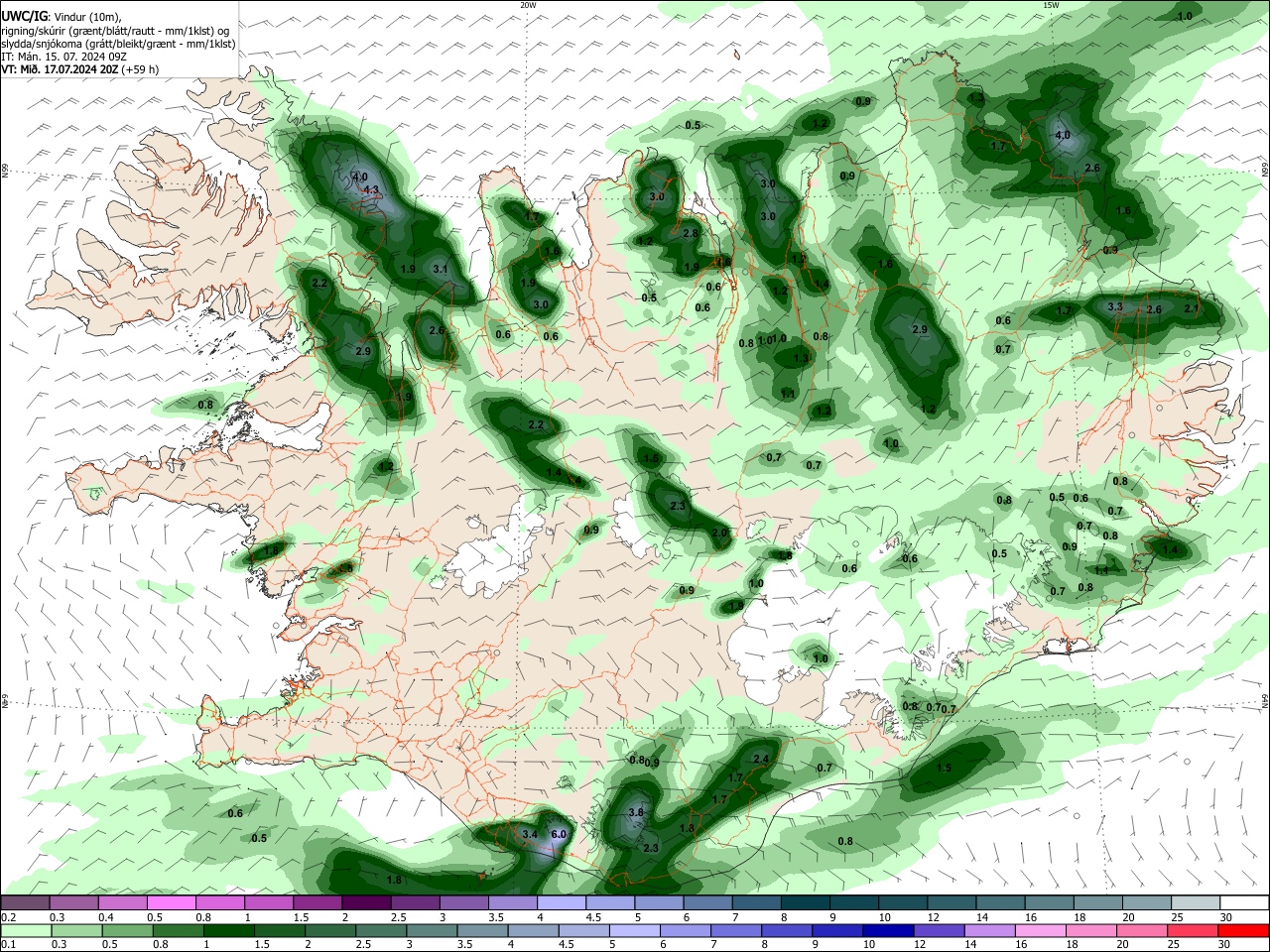Select violet swatch between 14 and 16, bottom row
1270x952 pixels.
click(988, 930)
